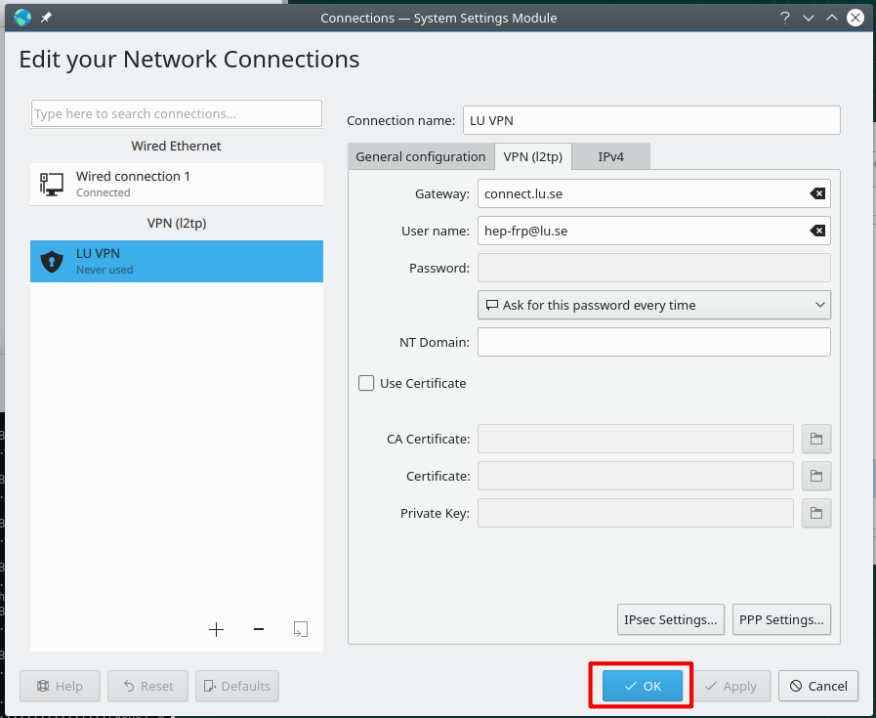Open IPsec Settings dialog
This screenshot has width=876, height=718.
(670, 620)
